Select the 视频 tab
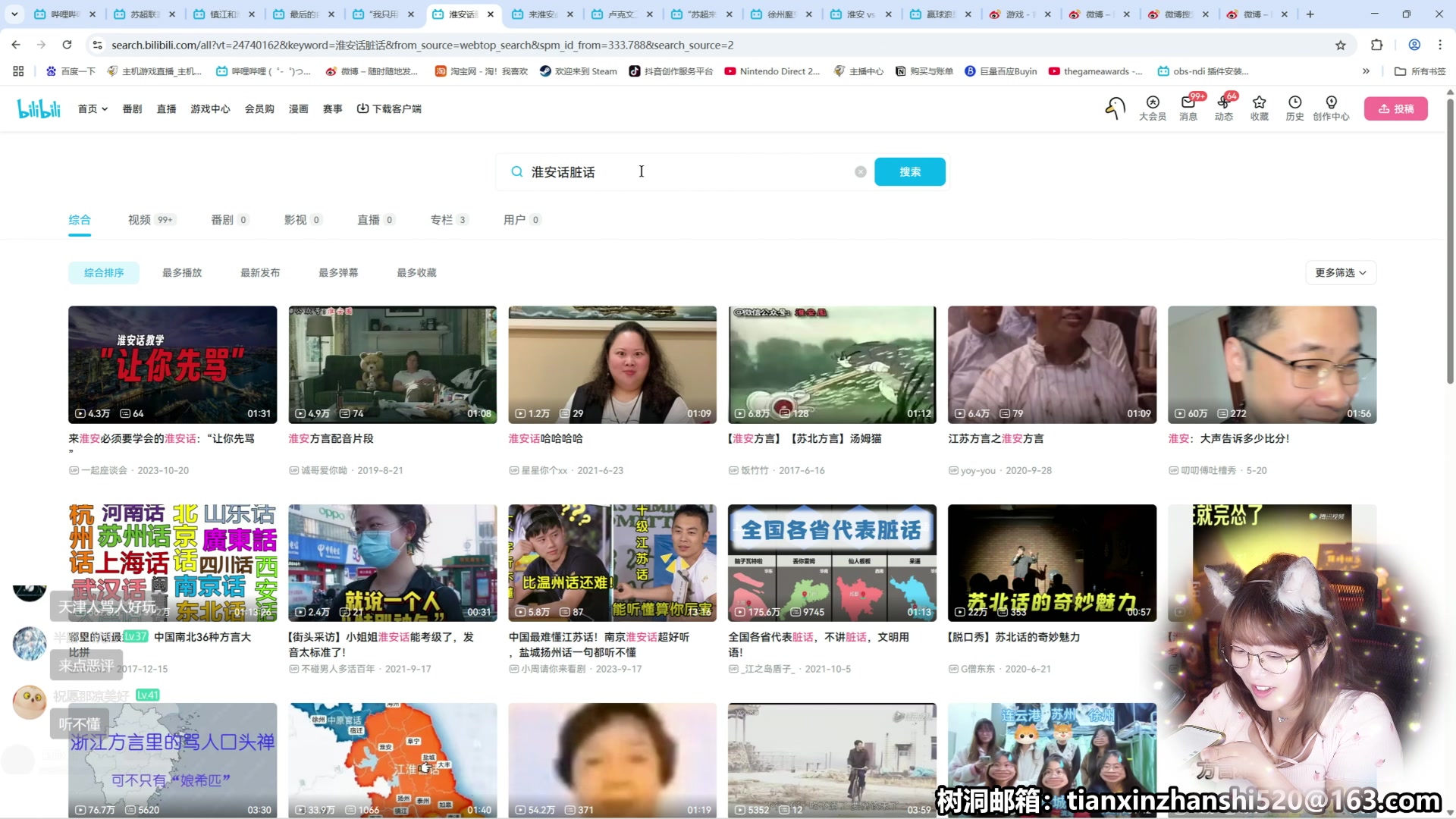Image resolution: width=1456 pixels, height=819 pixels. (151, 220)
